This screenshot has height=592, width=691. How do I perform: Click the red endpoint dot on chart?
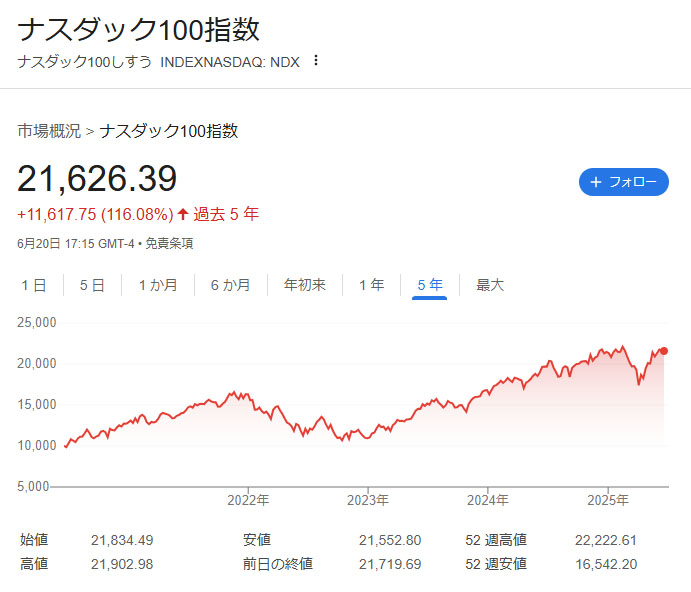tap(665, 351)
